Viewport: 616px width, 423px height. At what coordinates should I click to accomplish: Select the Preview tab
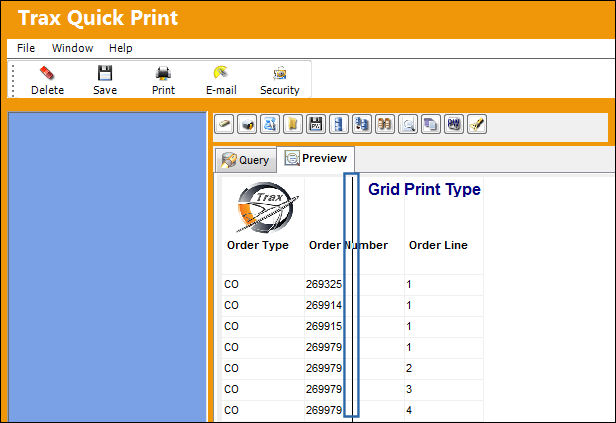(x=315, y=158)
